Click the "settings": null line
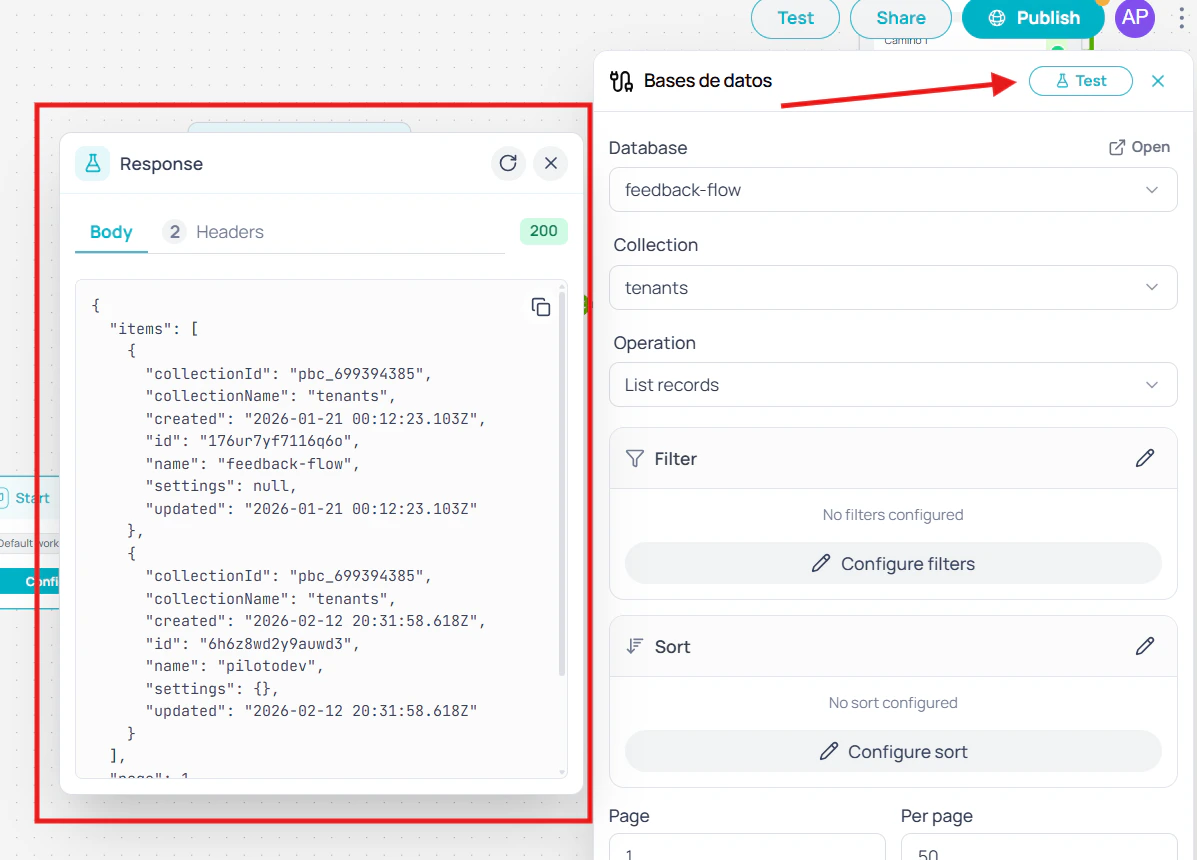The width and height of the screenshot is (1197, 860). [221, 486]
